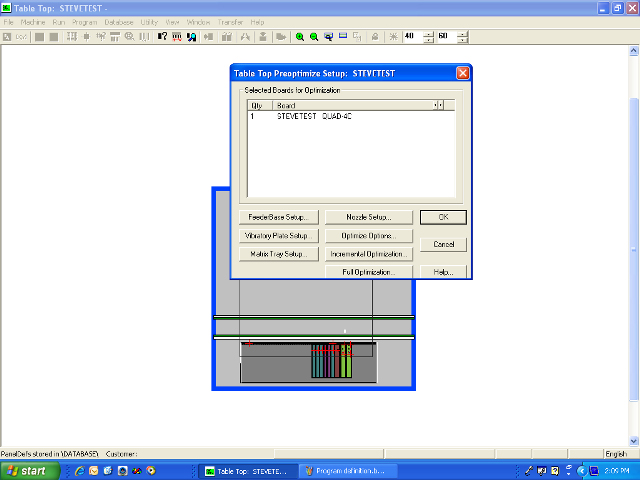Open the Utility menu
Image resolution: width=640 pixels, height=480 pixels.
tap(149, 22)
